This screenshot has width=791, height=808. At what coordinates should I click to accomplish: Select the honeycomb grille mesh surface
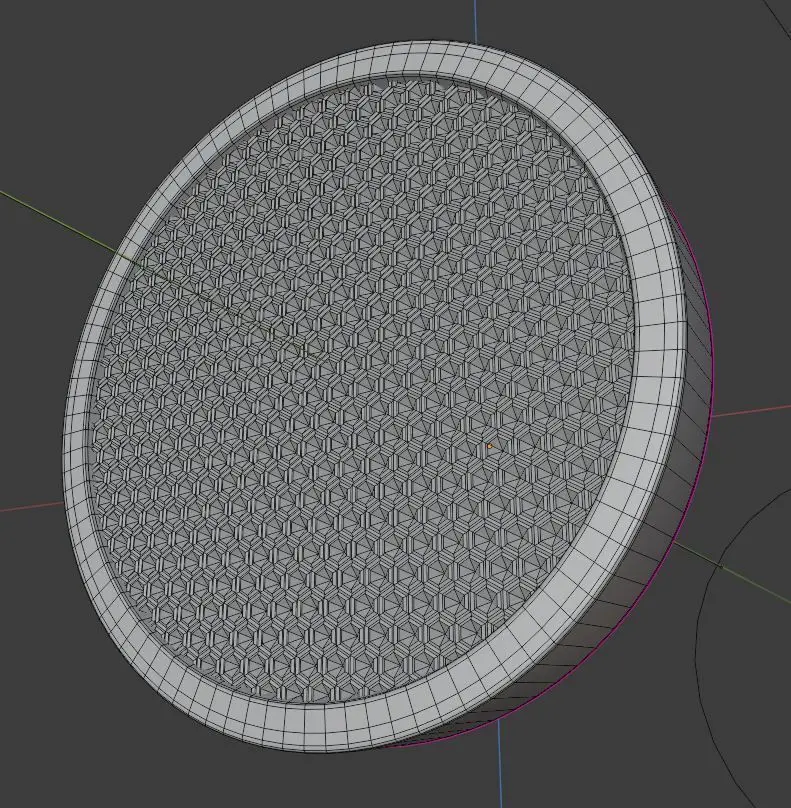pyautogui.click(x=361, y=392)
